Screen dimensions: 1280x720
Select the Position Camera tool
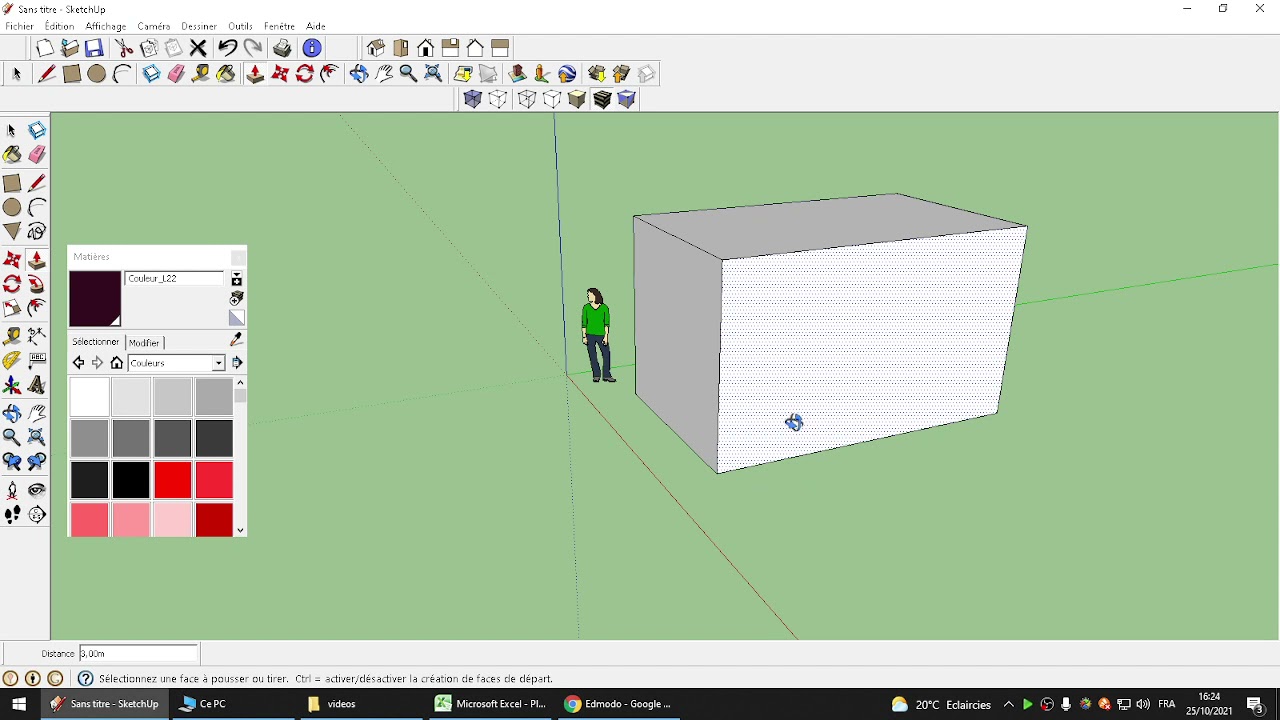tap(12, 491)
